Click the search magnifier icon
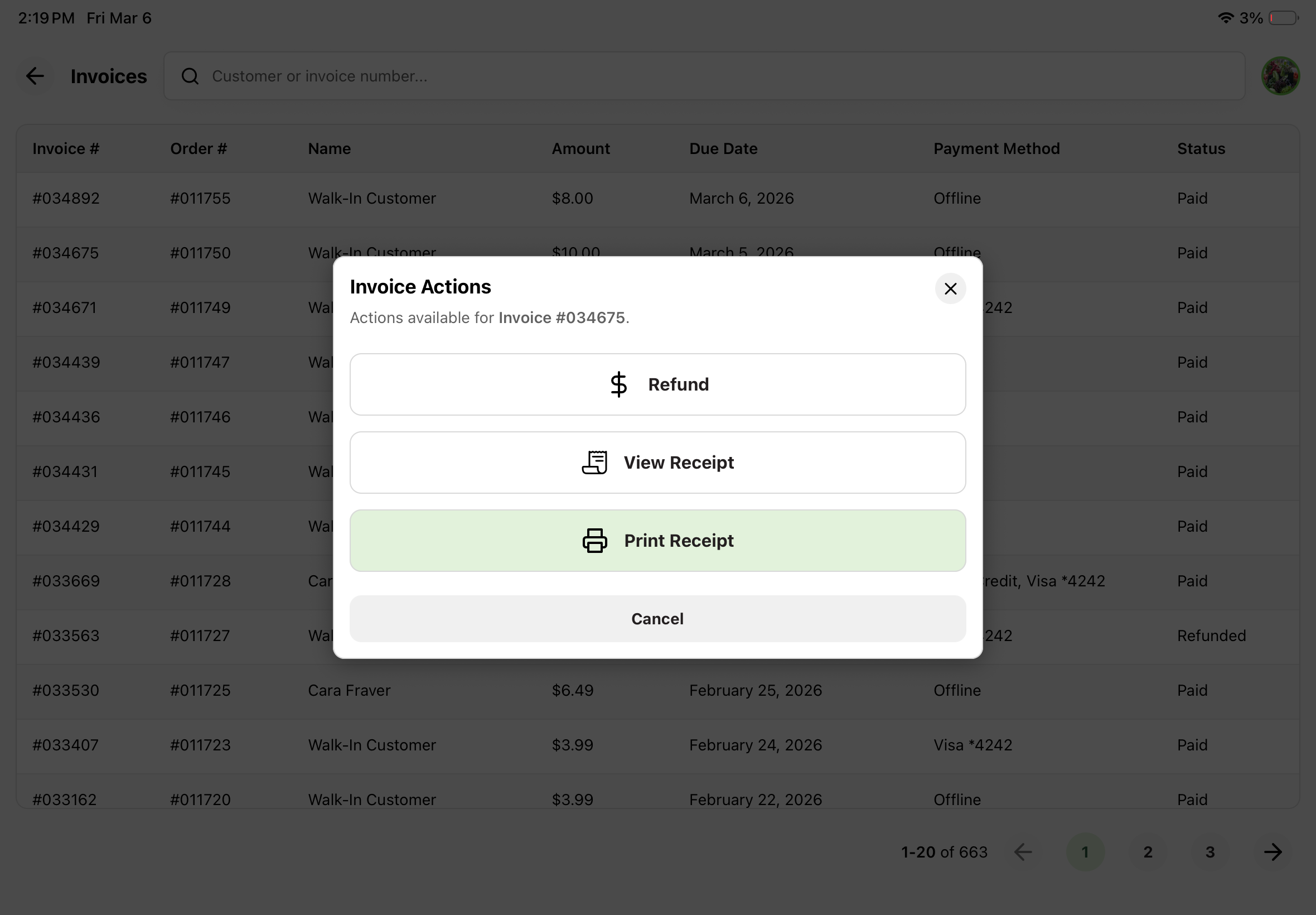 pos(190,76)
